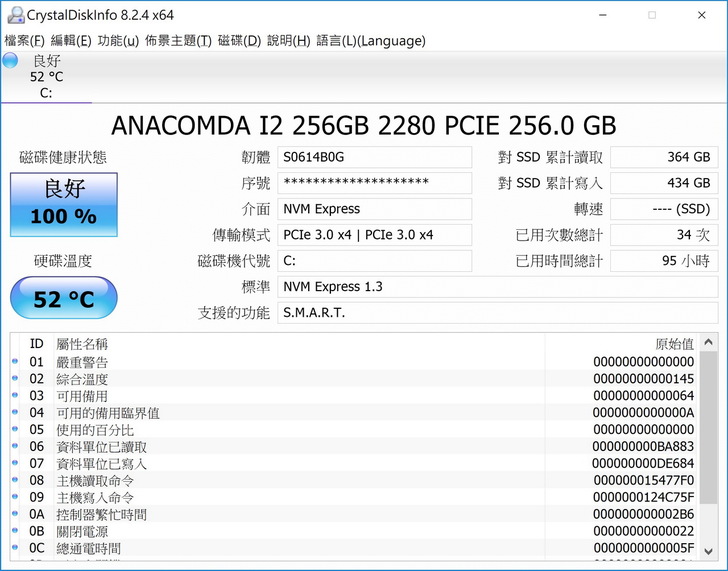Click the status dot beside 主機讀取命令 row
The image size is (728, 571).
point(15,481)
